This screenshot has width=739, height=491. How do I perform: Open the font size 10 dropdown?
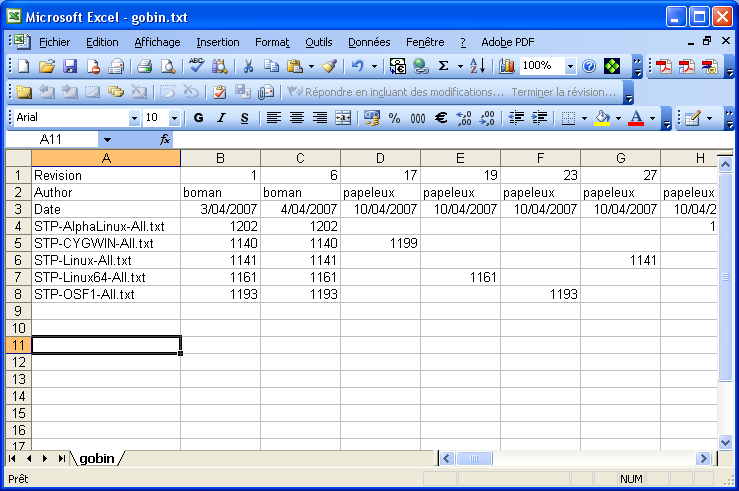(174, 118)
